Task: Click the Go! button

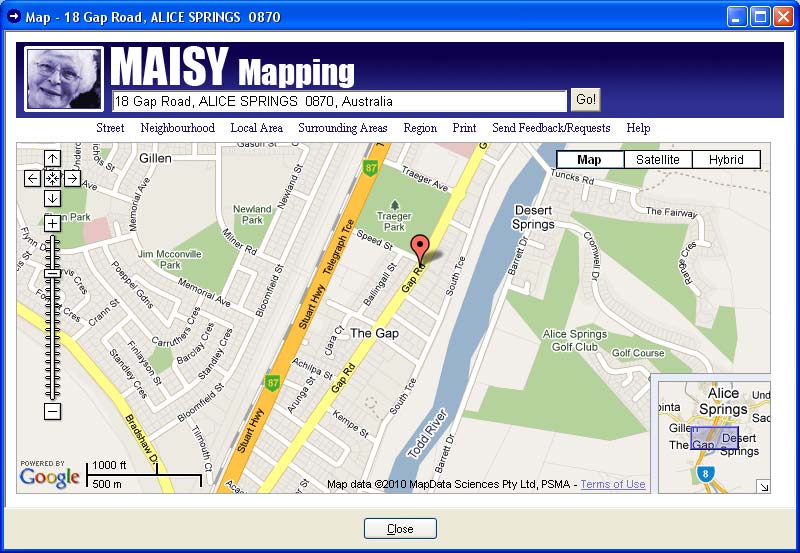Action: coord(585,99)
